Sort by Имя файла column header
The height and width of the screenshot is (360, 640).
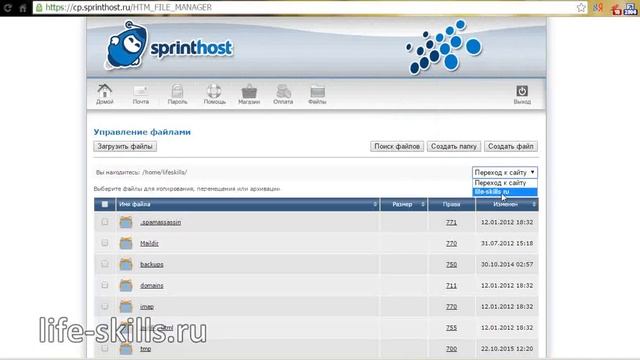coord(248,204)
